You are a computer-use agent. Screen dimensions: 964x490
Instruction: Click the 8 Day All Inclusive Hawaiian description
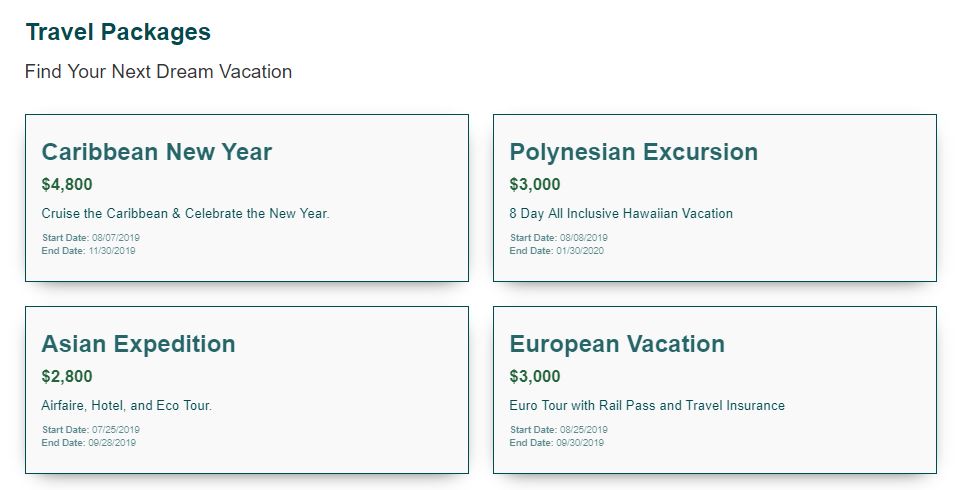pyautogui.click(x=621, y=214)
